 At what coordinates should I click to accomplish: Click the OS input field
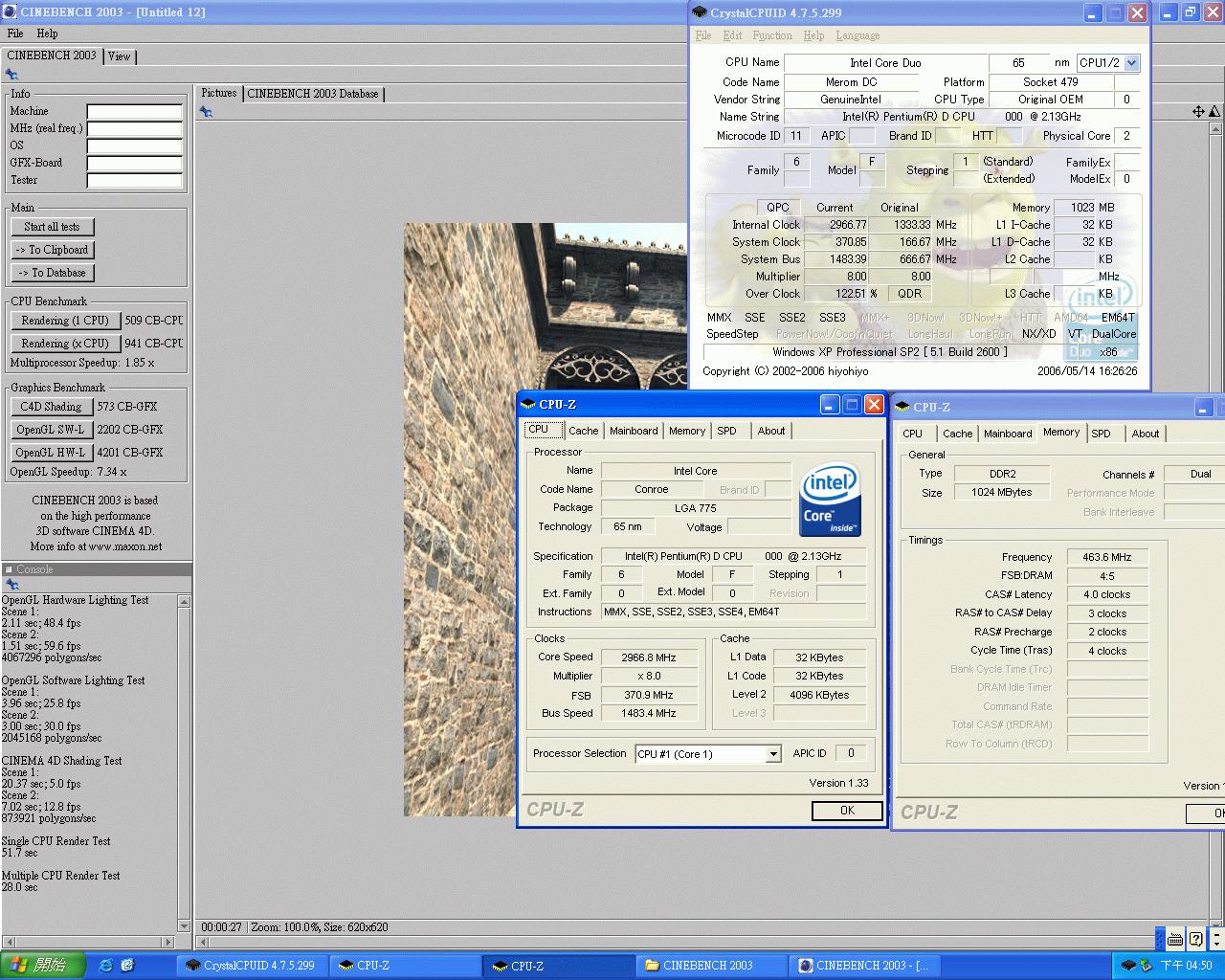[135, 146]
